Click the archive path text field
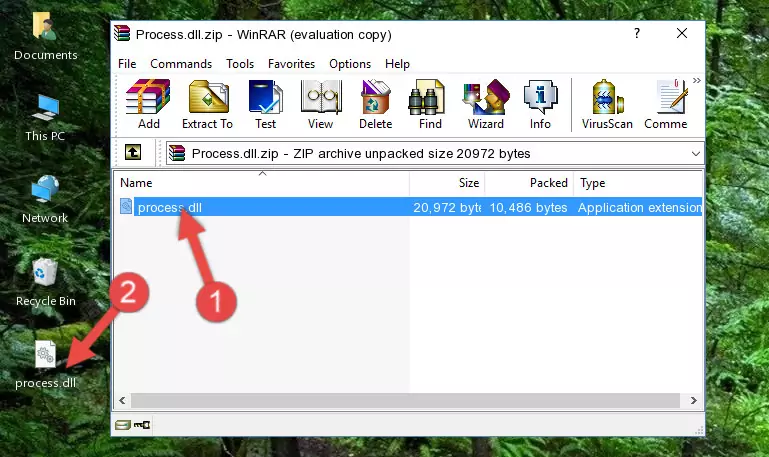This screenshot has height=457, width=769. pos(435,154)
